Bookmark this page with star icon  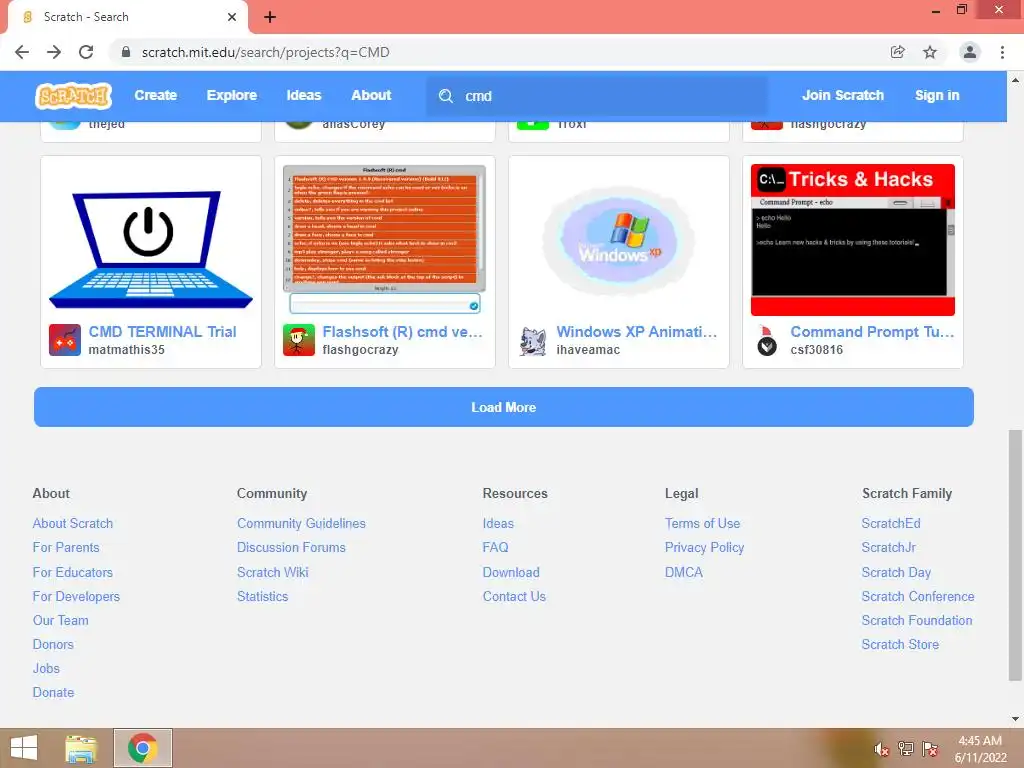pos(930,52)
